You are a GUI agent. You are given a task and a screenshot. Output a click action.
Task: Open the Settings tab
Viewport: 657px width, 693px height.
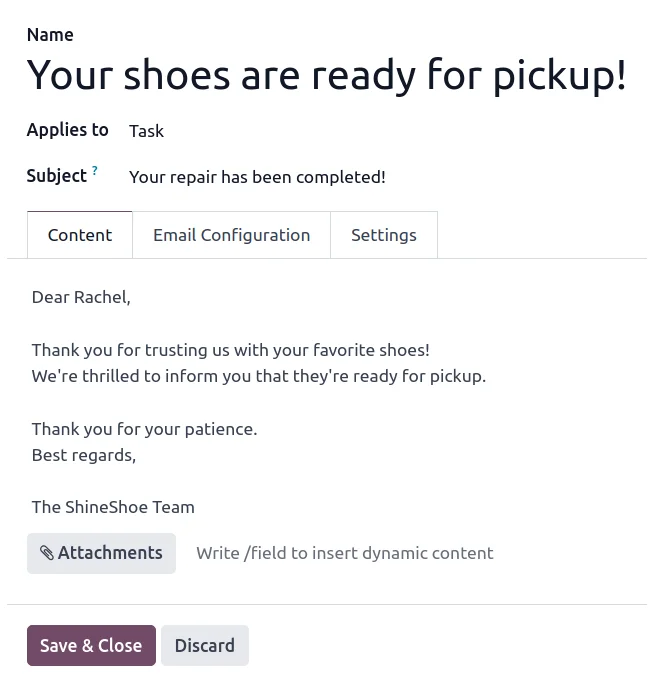click(x=383, y=235)
